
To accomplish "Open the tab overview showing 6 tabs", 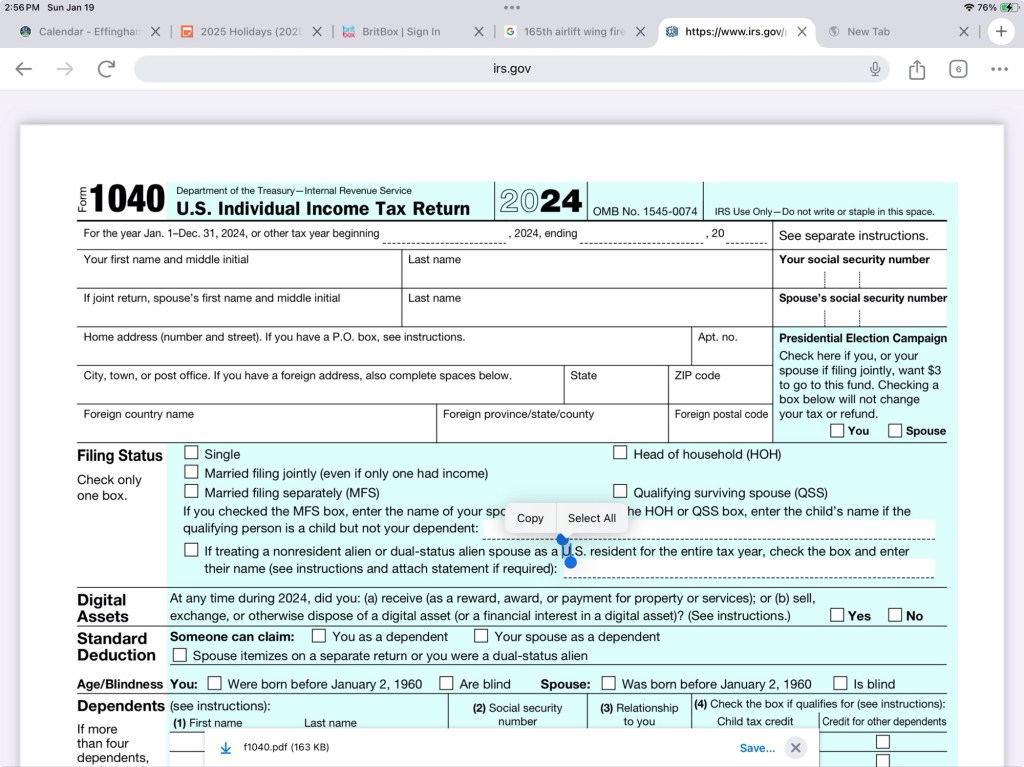I will tap(958, 69).
